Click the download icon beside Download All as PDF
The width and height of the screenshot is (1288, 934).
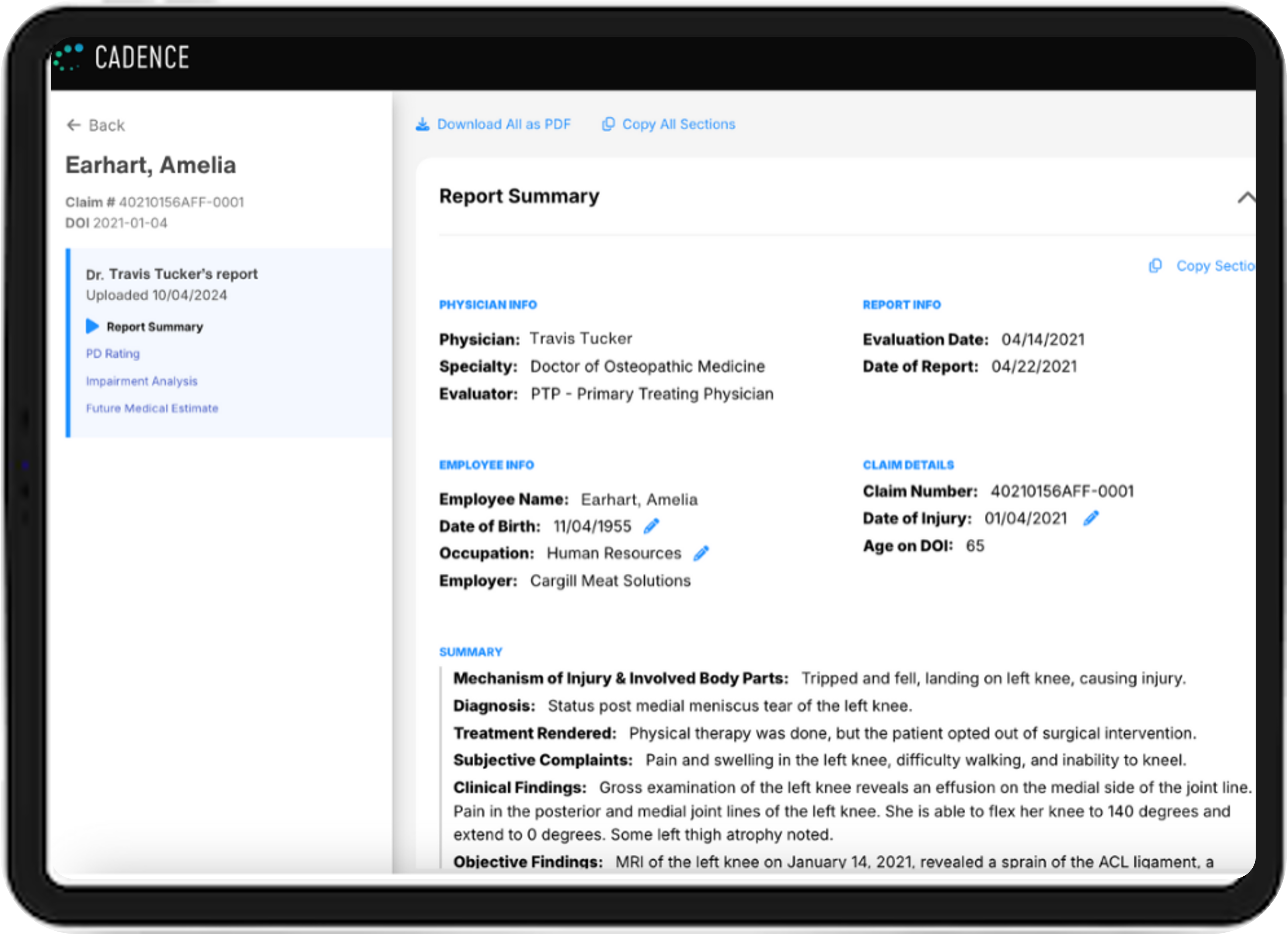pos(423,124)
